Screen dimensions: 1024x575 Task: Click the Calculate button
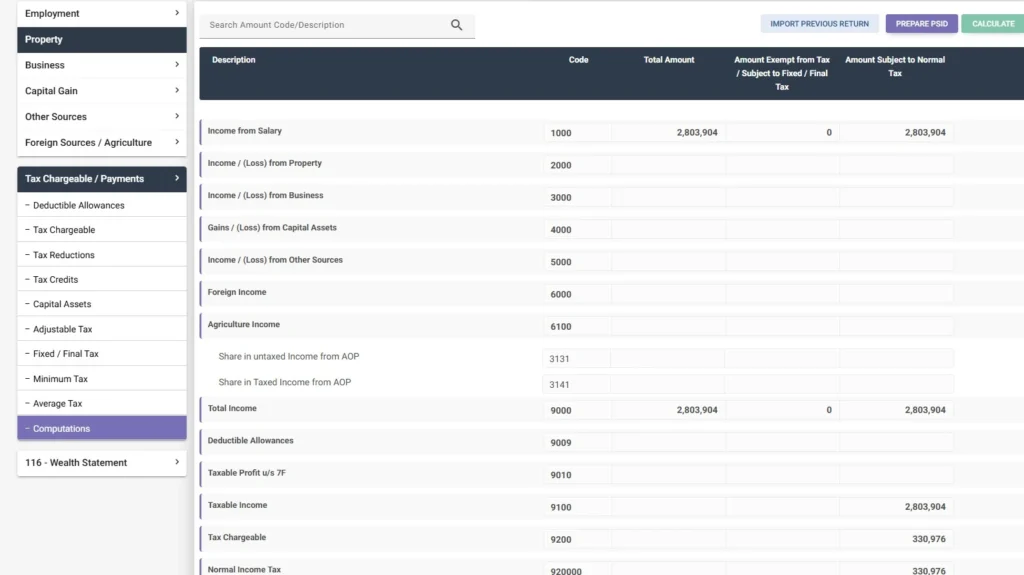pyautogui.click(x=993, y=24)
